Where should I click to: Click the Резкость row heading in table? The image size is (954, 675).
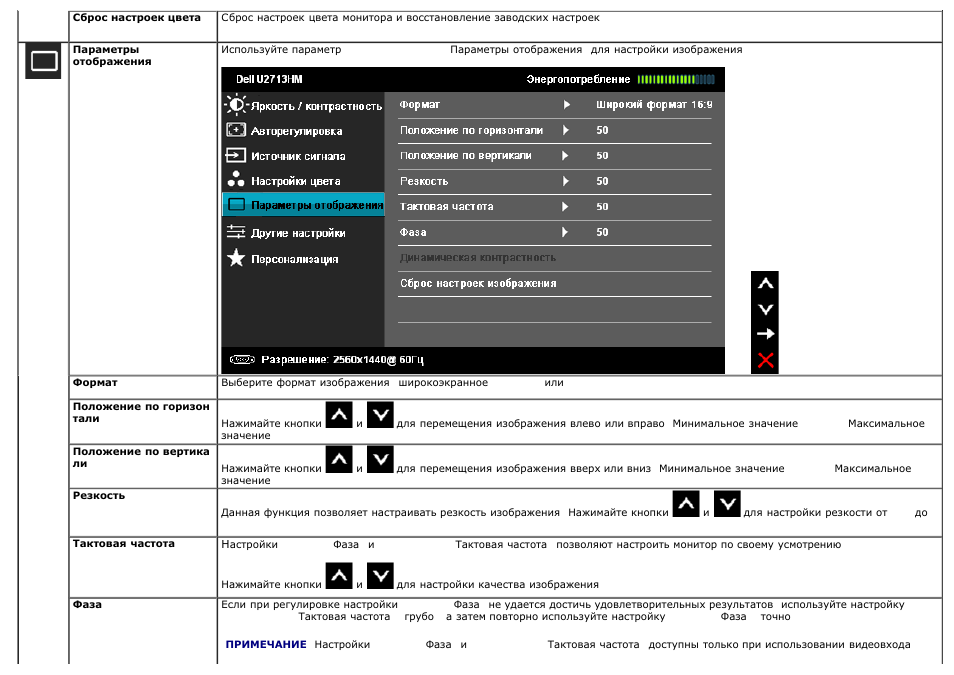(x=99, y=496)
